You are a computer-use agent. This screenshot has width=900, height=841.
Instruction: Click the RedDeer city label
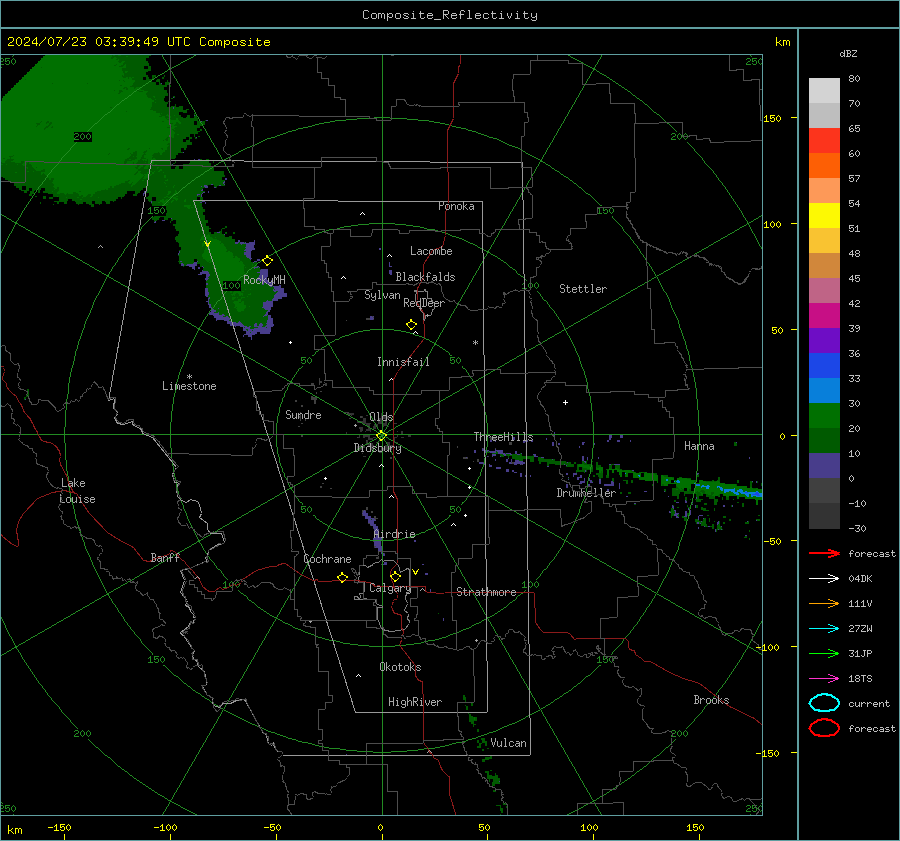[x=424, y=303]
